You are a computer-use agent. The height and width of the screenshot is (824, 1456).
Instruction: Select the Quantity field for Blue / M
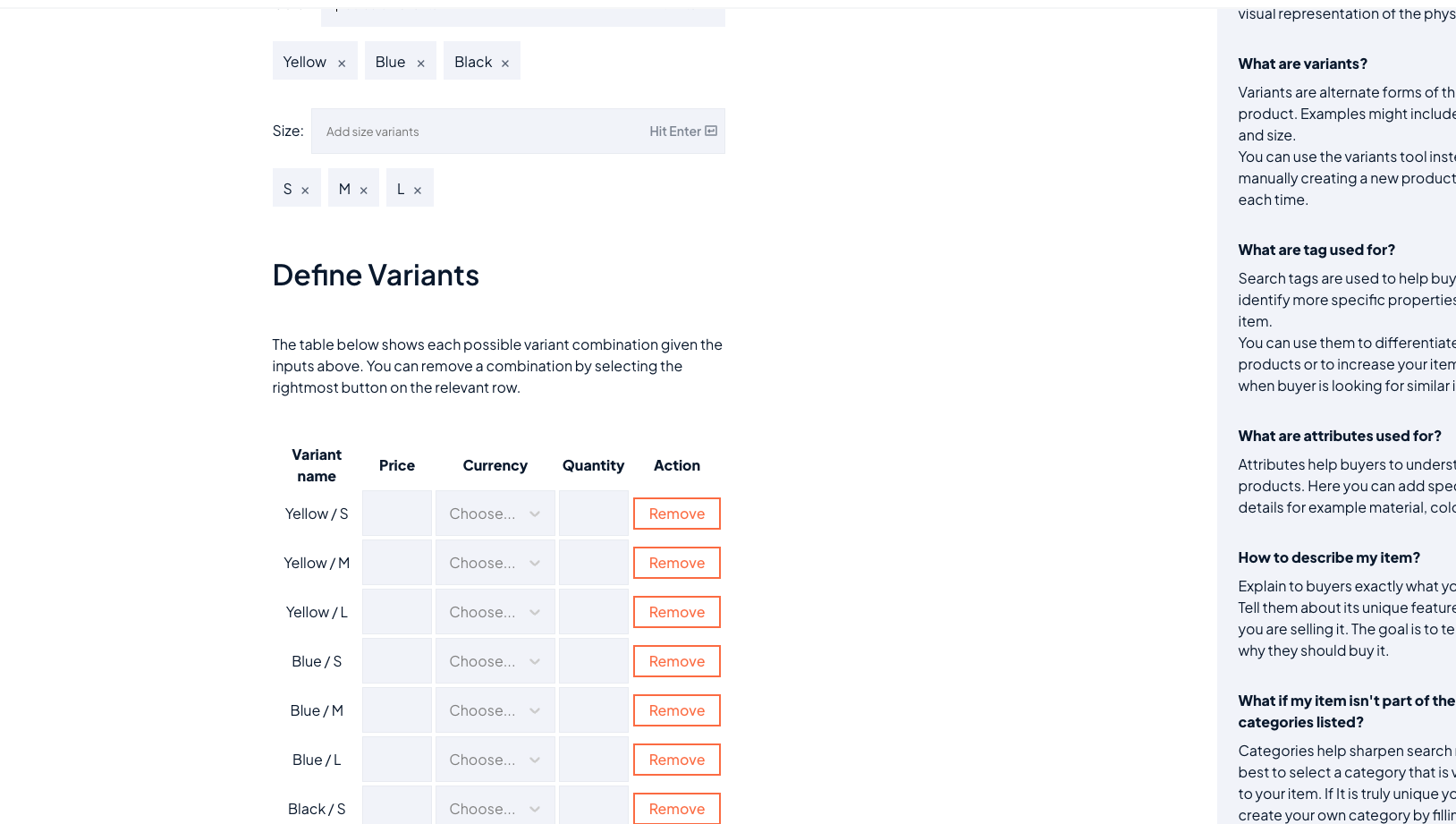click(593, 709)
